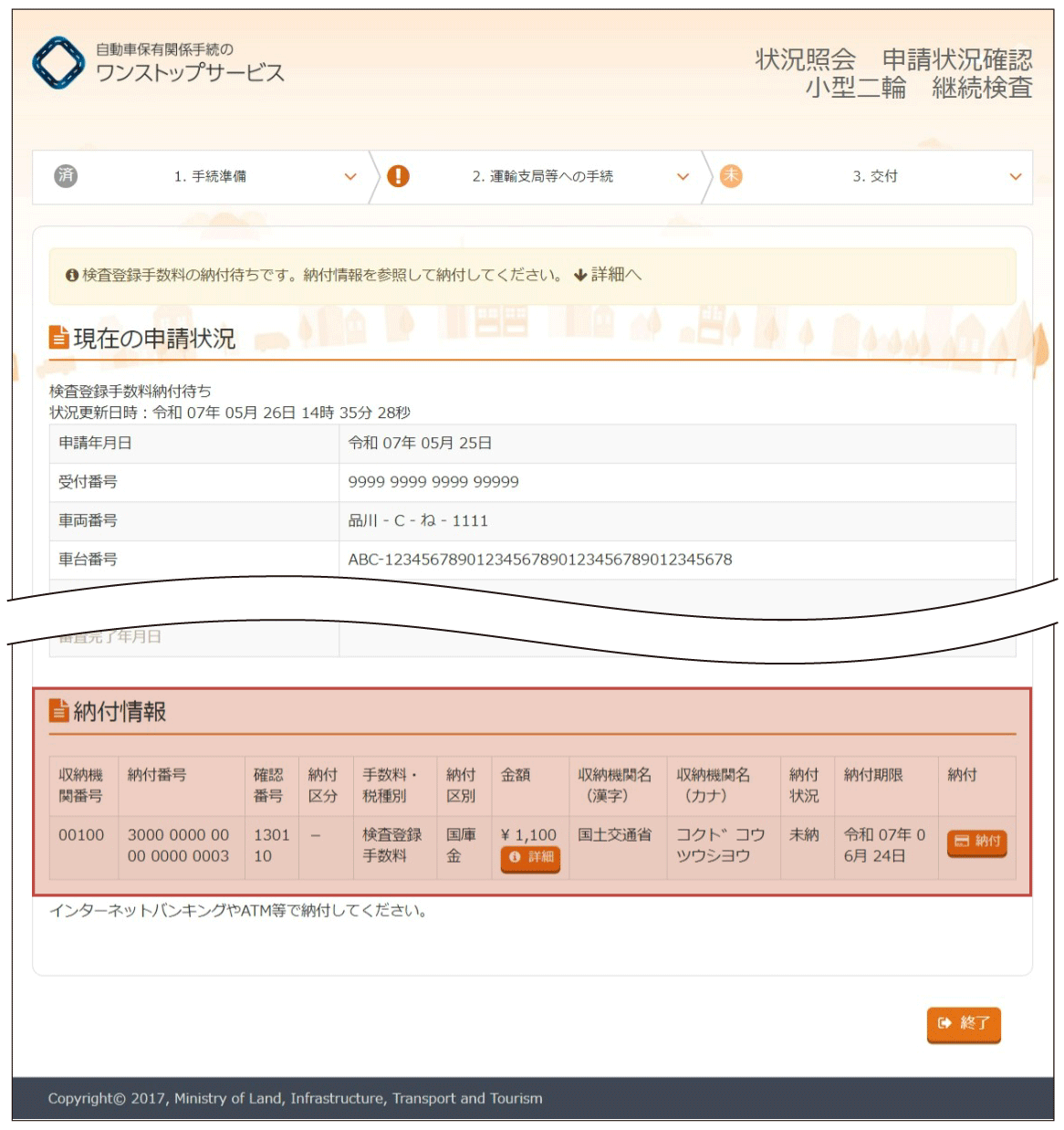Click the コクド コウツウシヨウ cell
This screenshot has height=1130, width=1064.
coord(724,846)
